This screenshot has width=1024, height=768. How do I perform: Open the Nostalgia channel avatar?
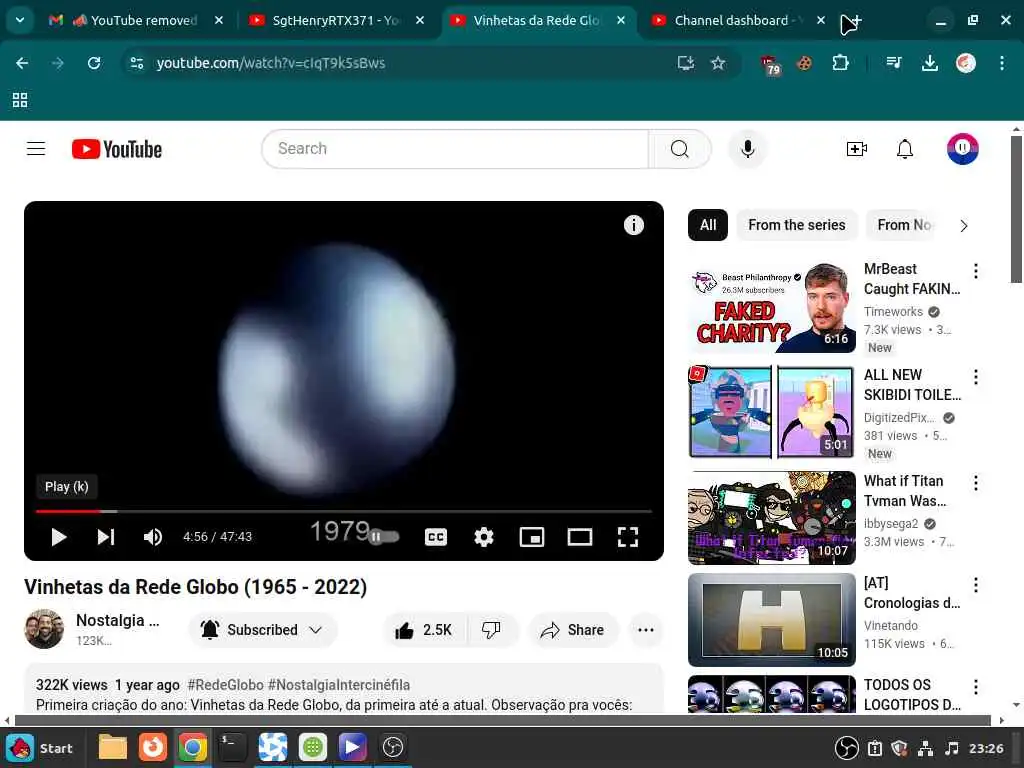point(44,629)
